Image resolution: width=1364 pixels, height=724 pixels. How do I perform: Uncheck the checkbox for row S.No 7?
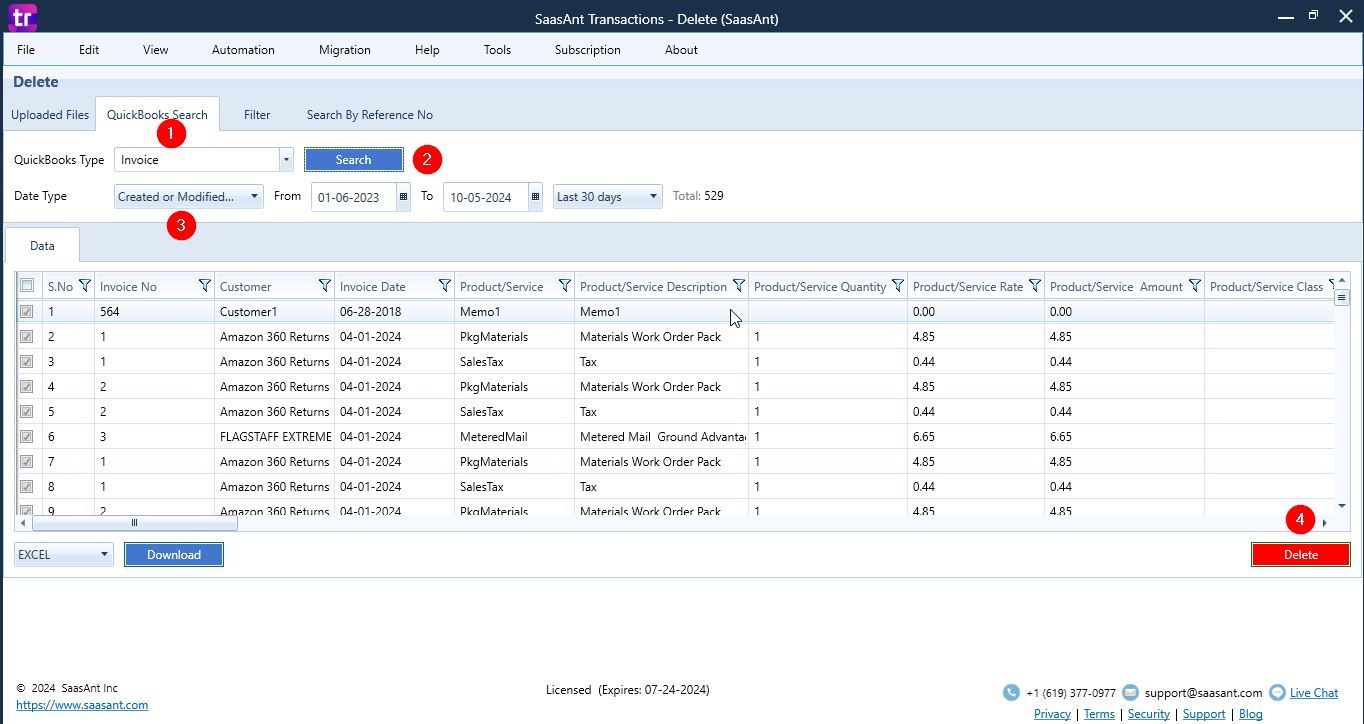tap(27, 461)
